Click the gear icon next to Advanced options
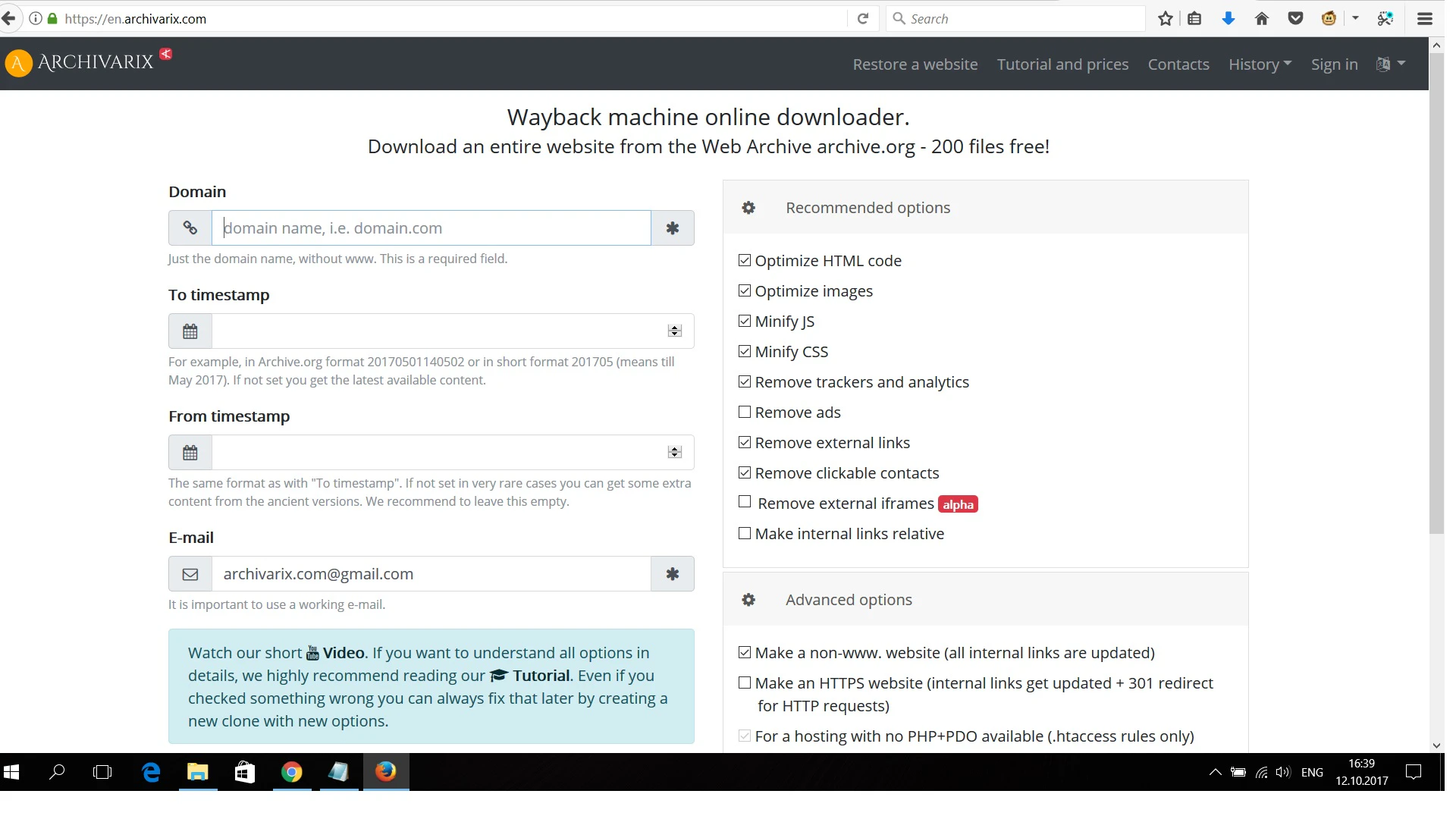The height and width of the screenshot is (819, 1456). (x=748, y=600)
